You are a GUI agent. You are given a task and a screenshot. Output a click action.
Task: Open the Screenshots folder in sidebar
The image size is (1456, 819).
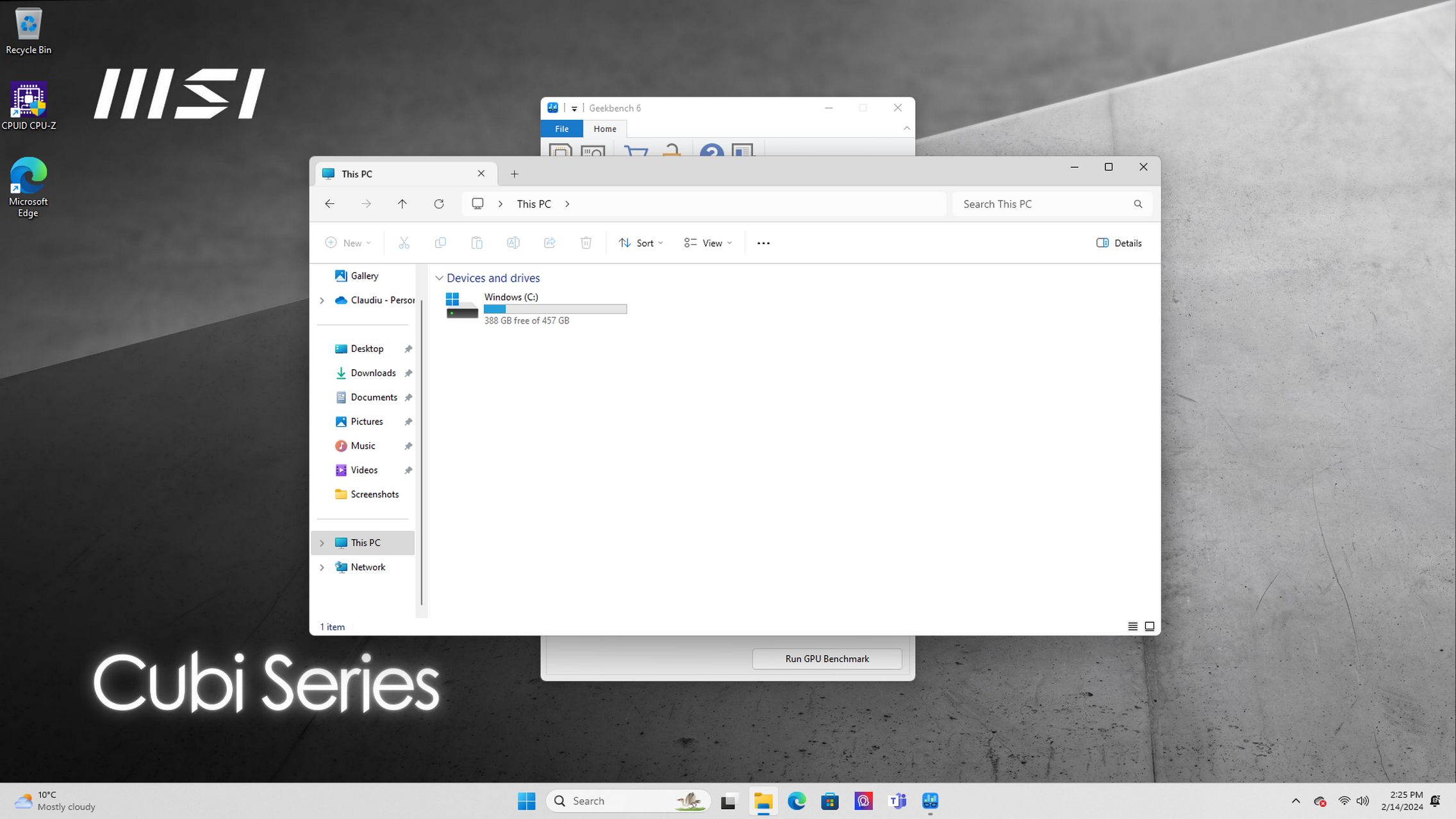point(374,495)
